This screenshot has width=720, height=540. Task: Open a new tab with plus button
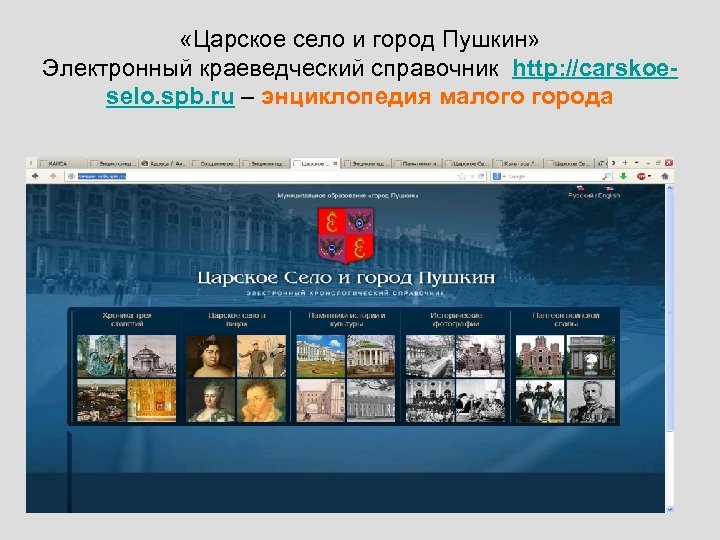click(x=625, y=163)
